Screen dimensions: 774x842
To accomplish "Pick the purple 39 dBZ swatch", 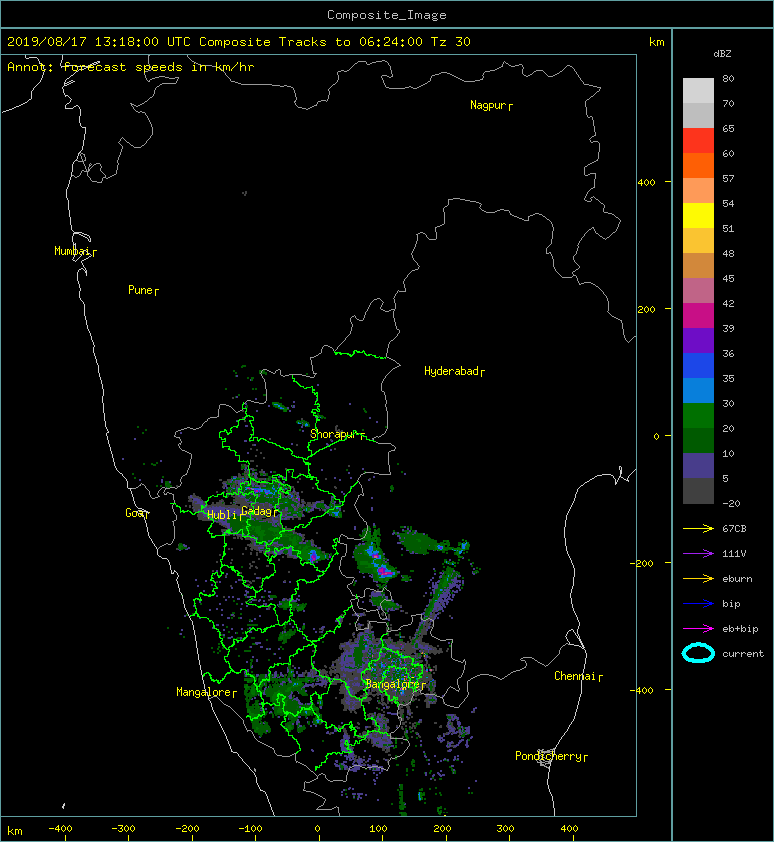I will coord(698,340).
